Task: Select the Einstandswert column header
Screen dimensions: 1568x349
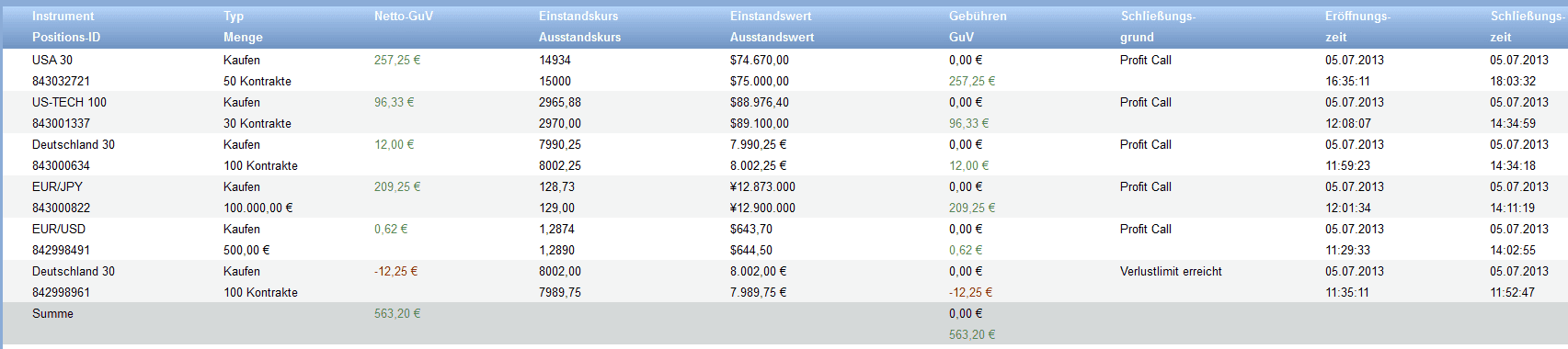Action: (x=771, y=17)
